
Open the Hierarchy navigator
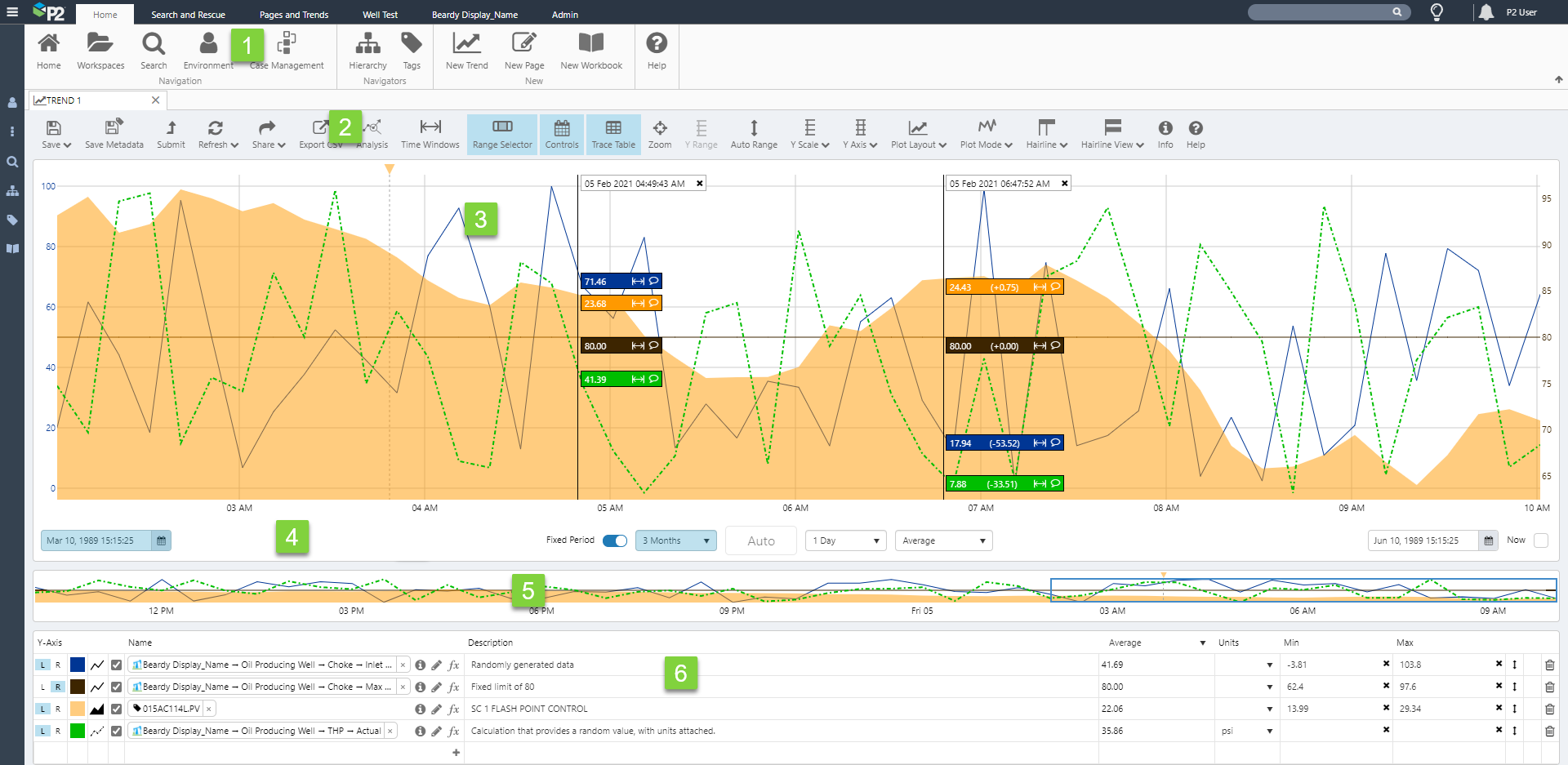coord(367,51)
